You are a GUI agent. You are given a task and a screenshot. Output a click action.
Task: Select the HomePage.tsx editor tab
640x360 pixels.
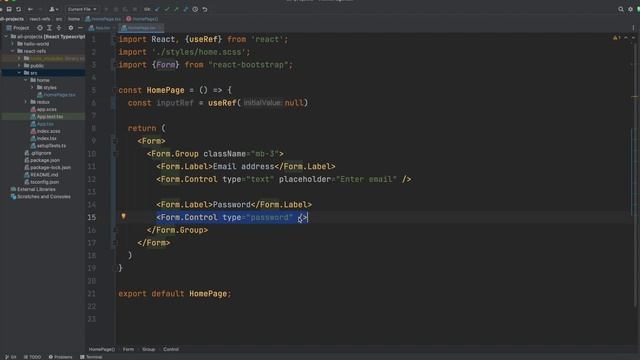[x=141, y=28]
